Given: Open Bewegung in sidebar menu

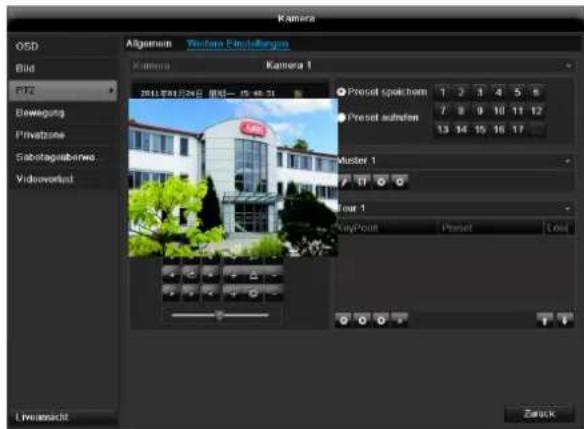Looking at the screenshot, I should (x=63, y=113).
